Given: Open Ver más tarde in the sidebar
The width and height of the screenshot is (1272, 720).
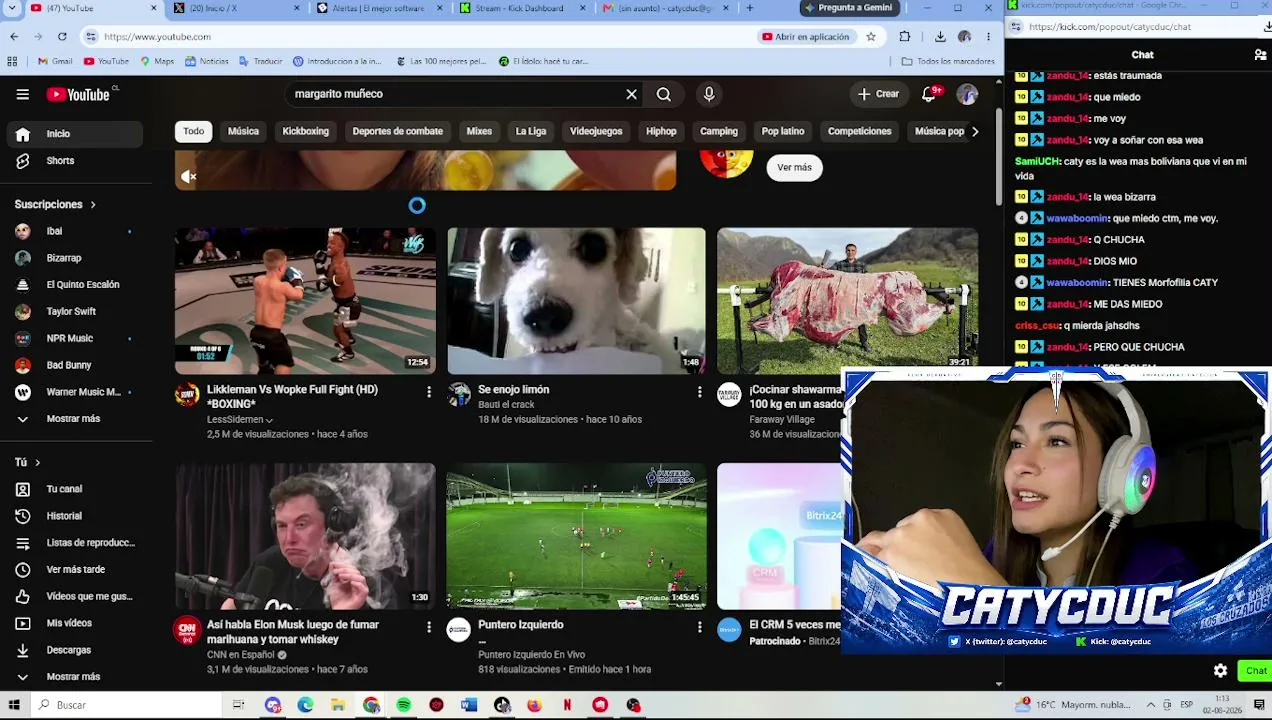Looking at the screenshot, I should coord(76,569).
